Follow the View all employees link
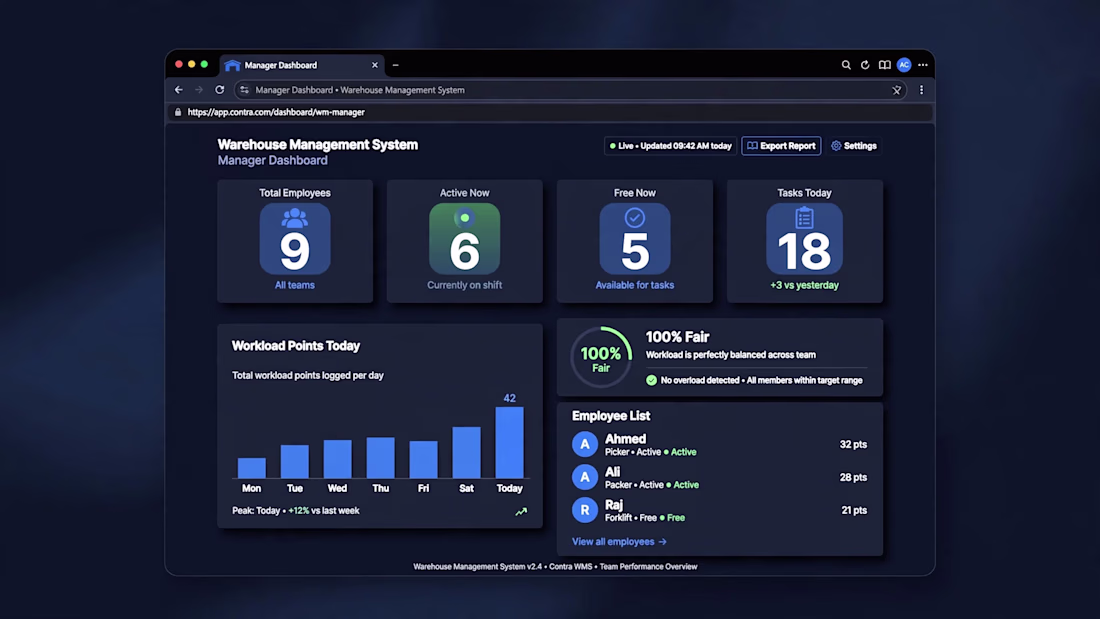Screen dimensions: 1100x619 pyautogui.click(x=619, y=542)
